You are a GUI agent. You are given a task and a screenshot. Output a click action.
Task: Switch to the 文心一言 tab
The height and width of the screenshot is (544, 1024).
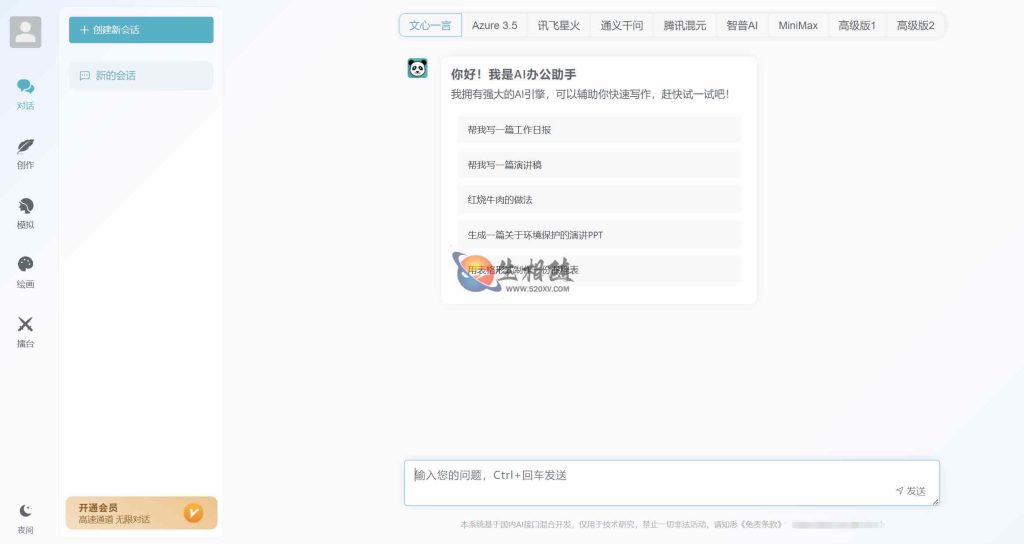click(430, 25)
